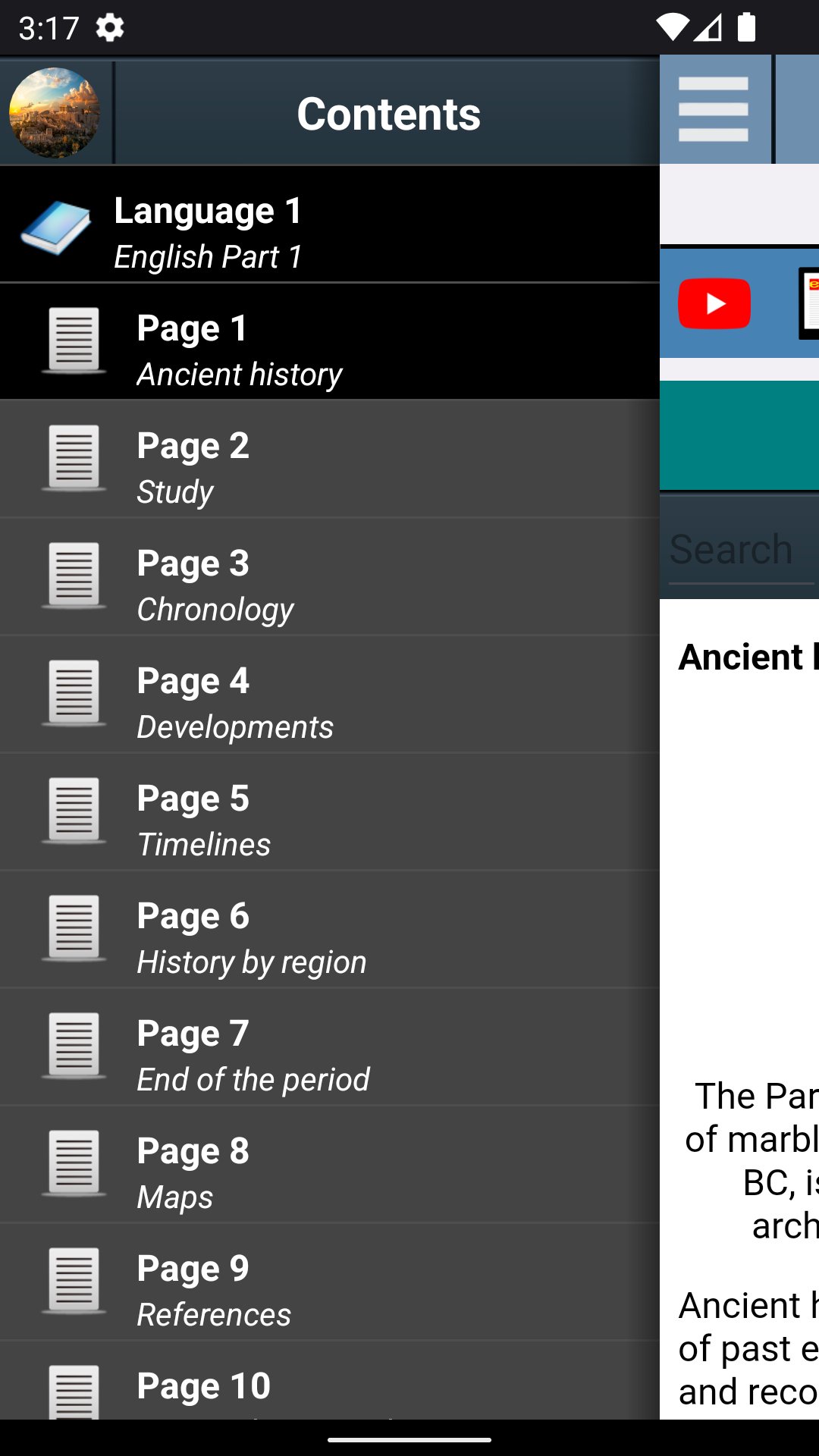This screenshot has width=819, height=1456.
Task: Click the newspaper icon next to YouTube
Action: pos(808,303)
